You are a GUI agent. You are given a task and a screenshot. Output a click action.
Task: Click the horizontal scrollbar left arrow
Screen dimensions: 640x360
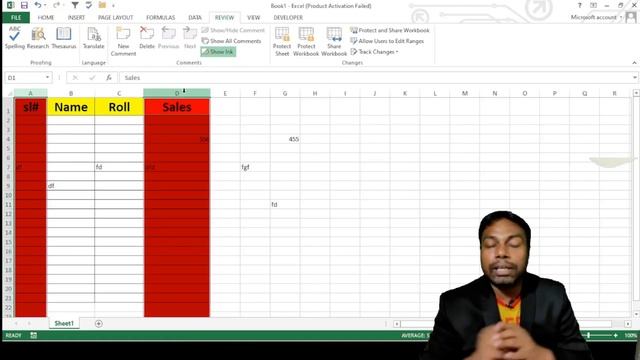pyautogui.click(x=397, y=324)
